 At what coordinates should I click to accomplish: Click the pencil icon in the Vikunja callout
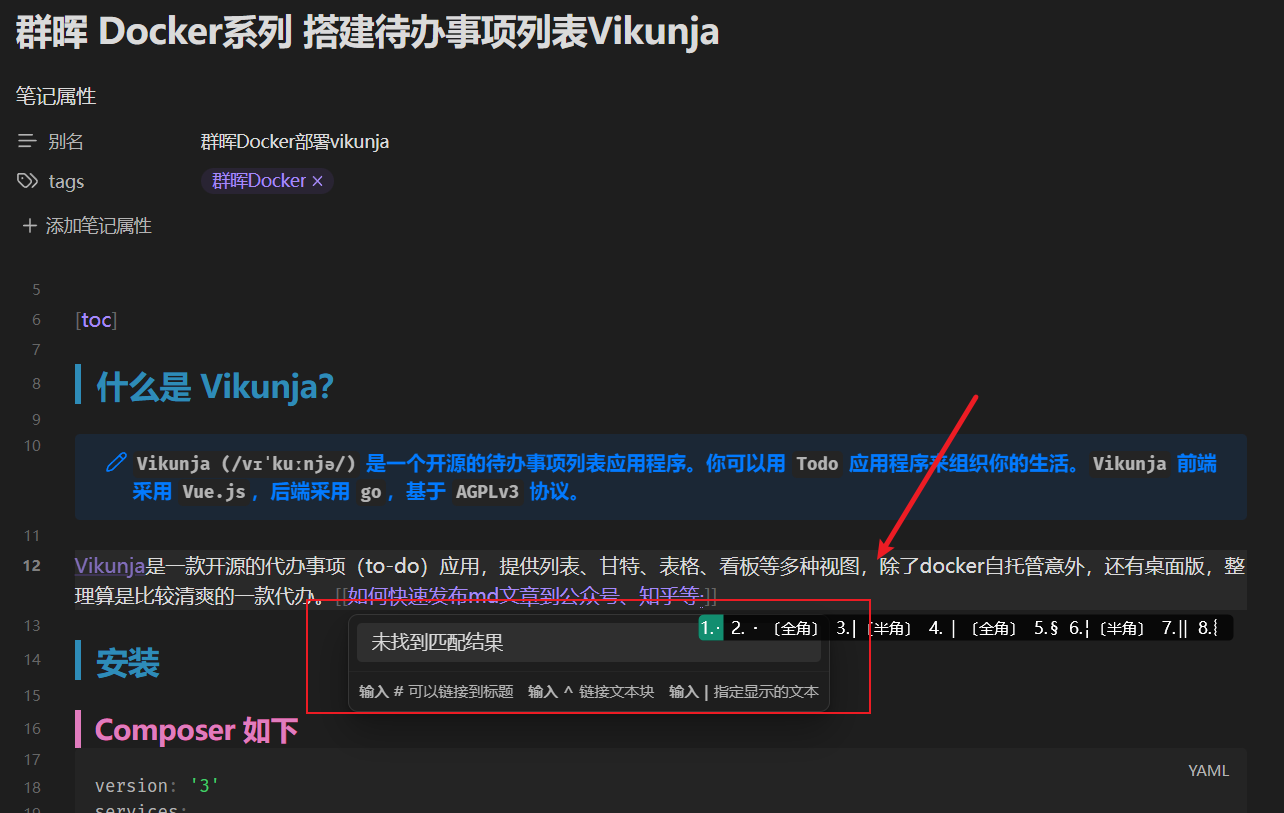[x=117, y=463]
